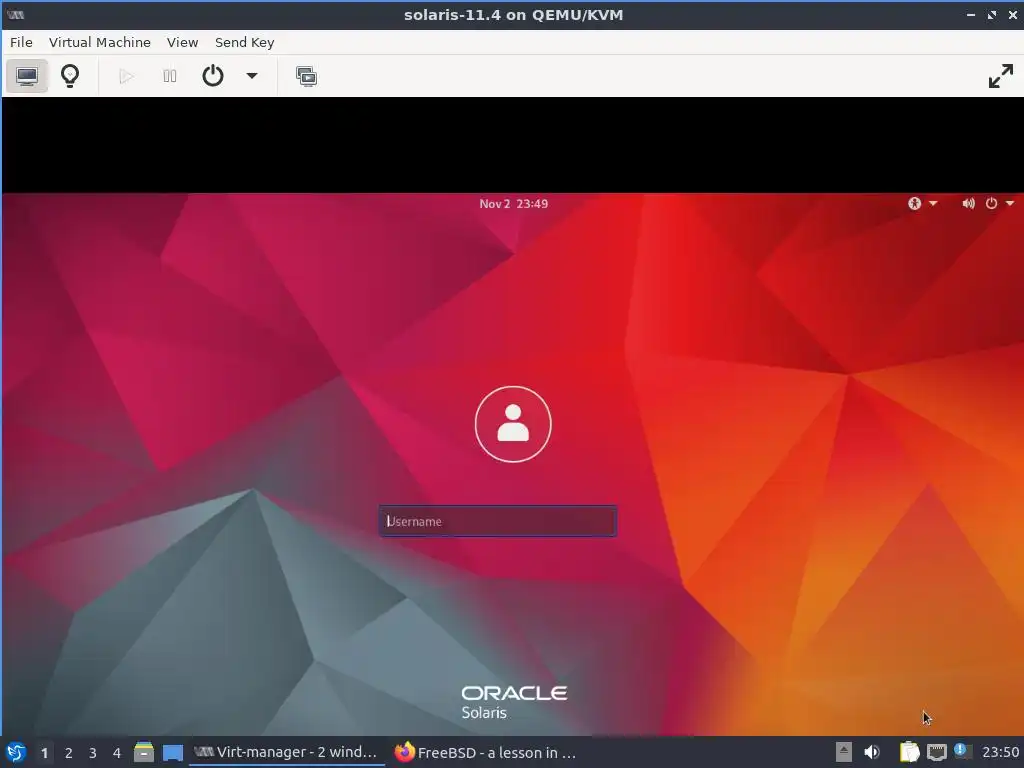This screenshot has height=768, width=1024.
Task: Switch to workspace 4
Action: [117, 753]
